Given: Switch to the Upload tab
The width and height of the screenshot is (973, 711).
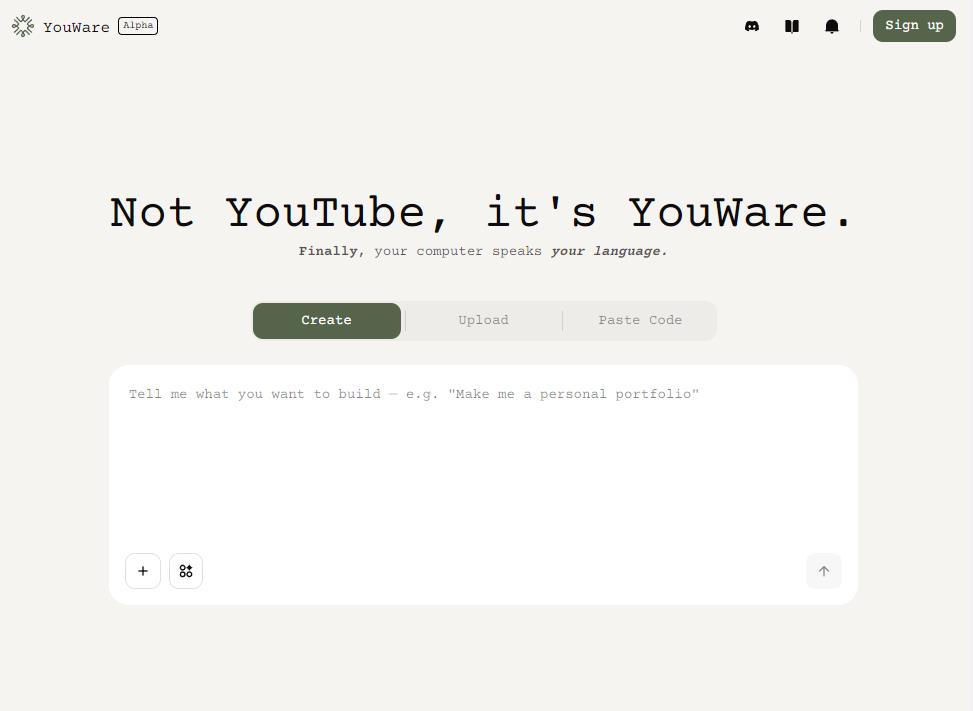Looking at the screenshot, I should pos(483,321).
